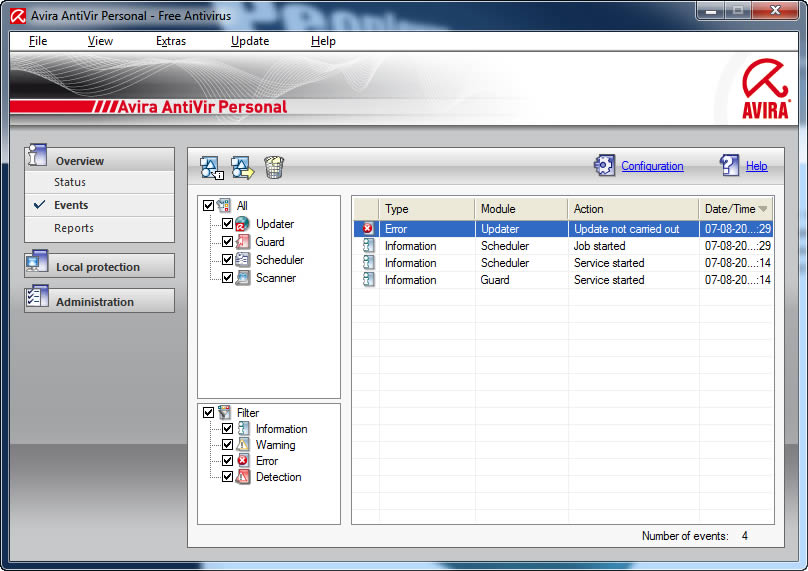Disable the Warning filter checkbox

coord(227,445)
